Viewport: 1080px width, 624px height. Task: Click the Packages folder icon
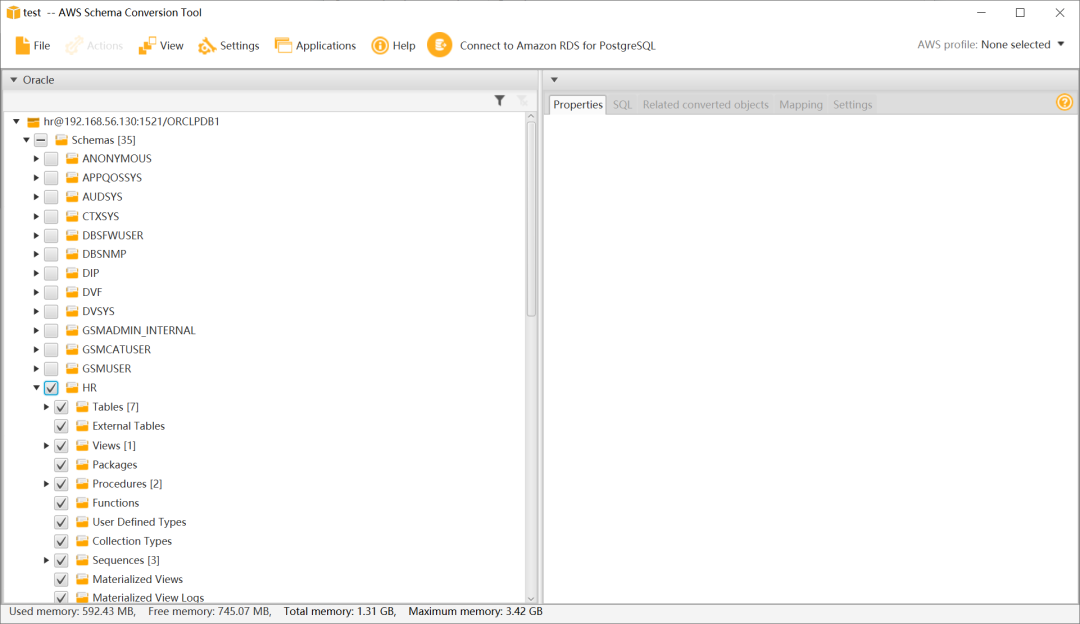click(82, 465)
